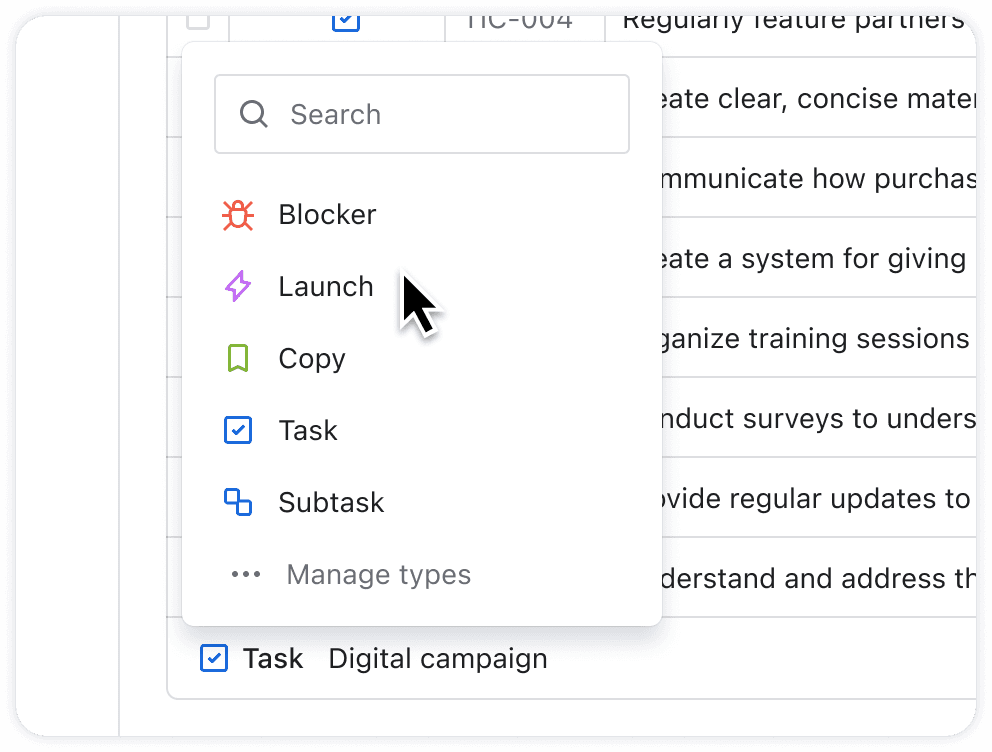Click the magnifying glass search icon
Viewport: 992px width, 752px height.
[253, 113]
